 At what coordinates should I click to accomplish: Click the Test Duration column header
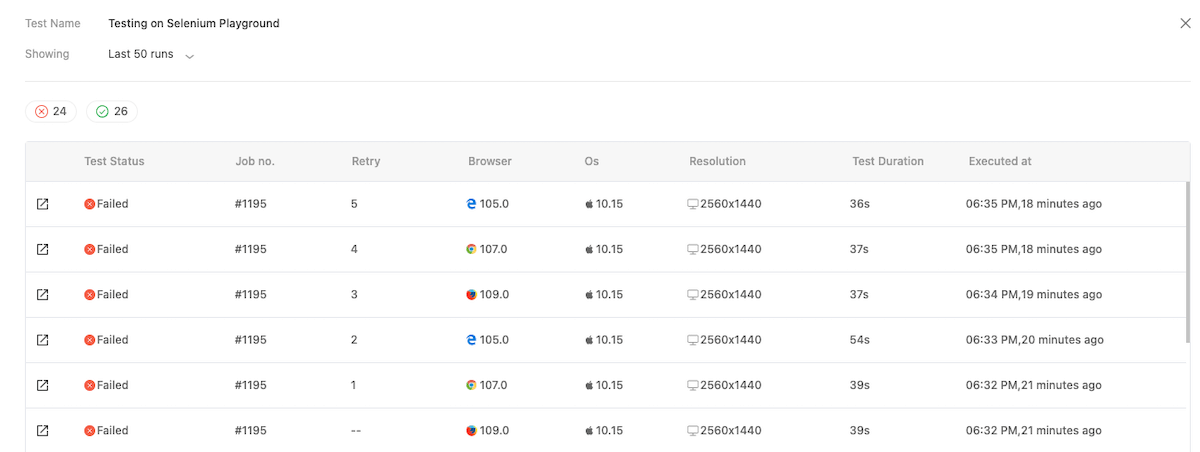tap(887, 161)
